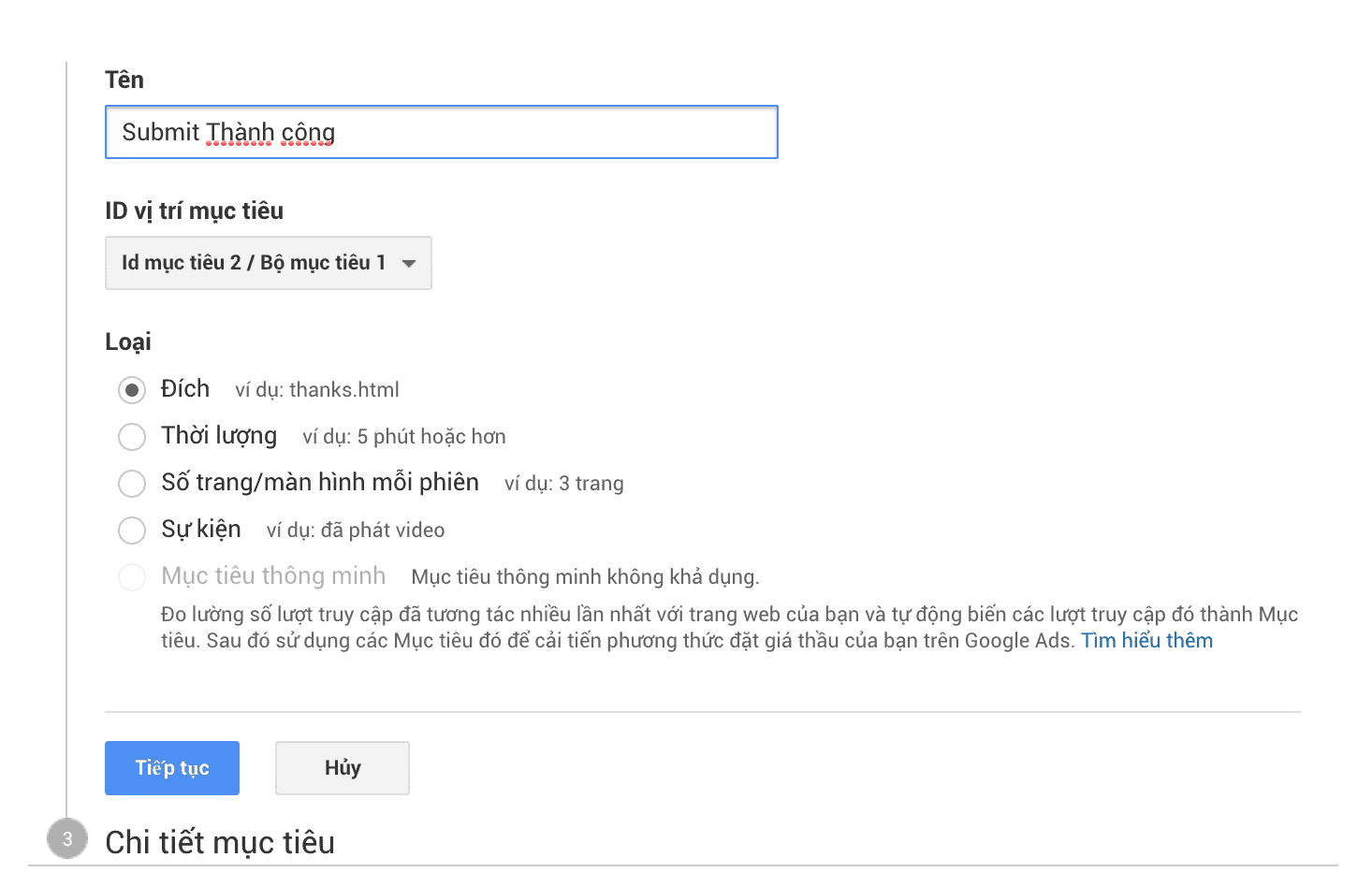This screenshot has width=1372, height=872.
Task: Expand the "Chi tiết mục tiêu" section
Action: [220, 842]
